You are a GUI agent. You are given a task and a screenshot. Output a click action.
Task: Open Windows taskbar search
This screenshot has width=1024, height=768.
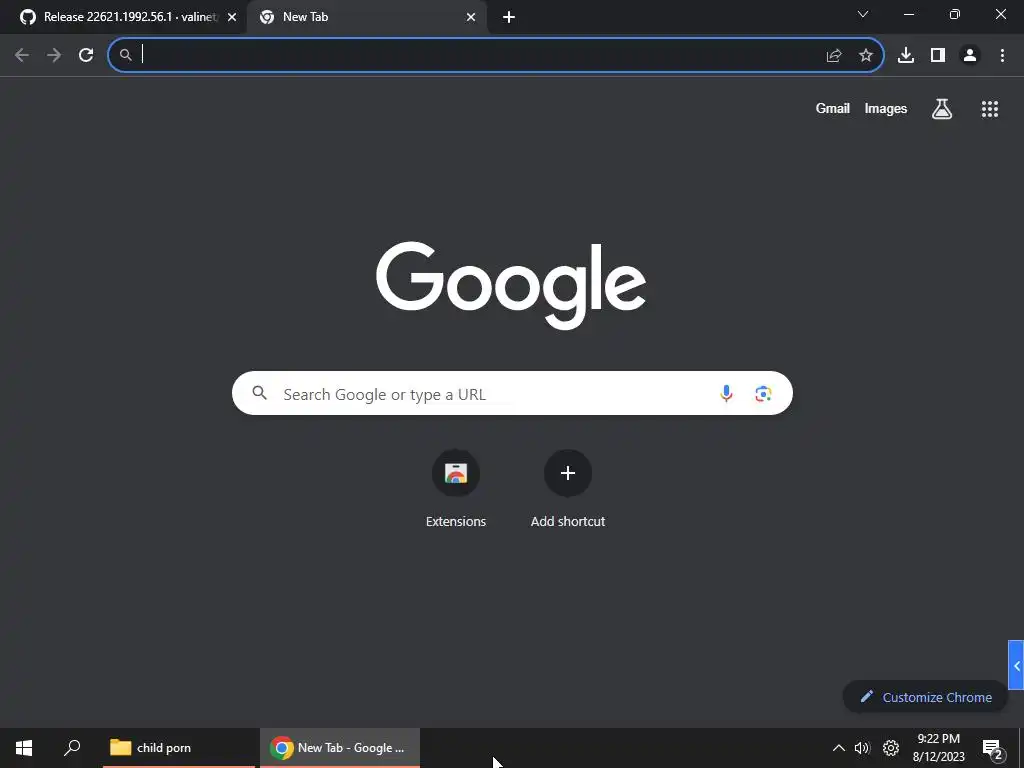pyautogui.click(x=72, y=748)
